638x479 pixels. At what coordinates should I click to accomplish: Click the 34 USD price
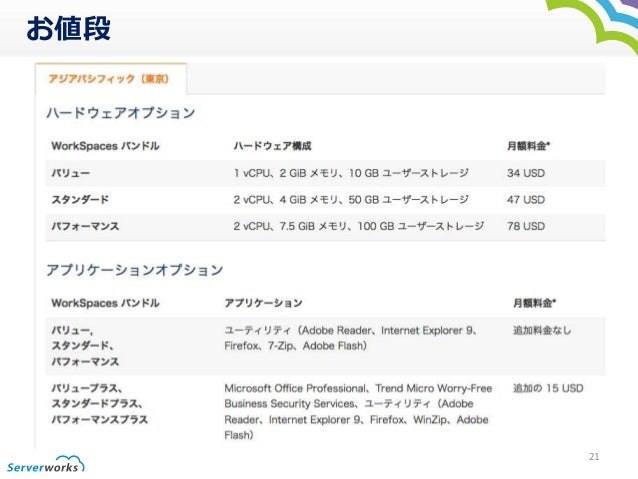[526, 173]
